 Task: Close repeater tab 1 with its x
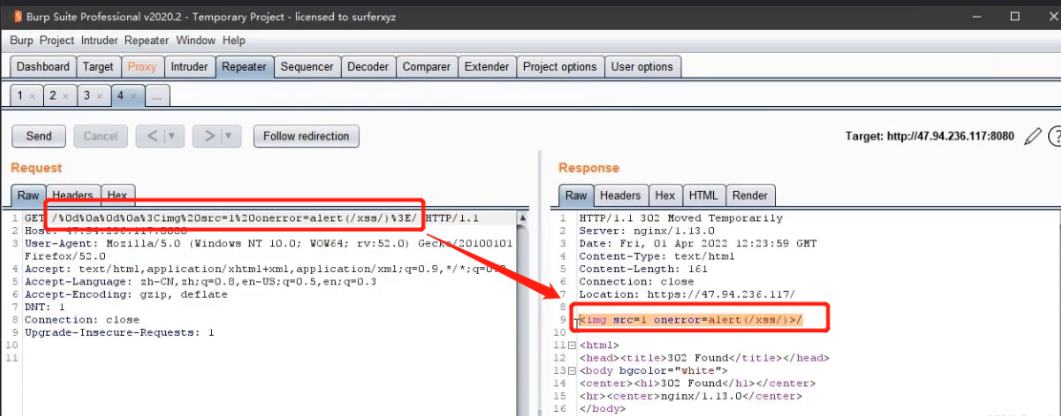(32, 97)
